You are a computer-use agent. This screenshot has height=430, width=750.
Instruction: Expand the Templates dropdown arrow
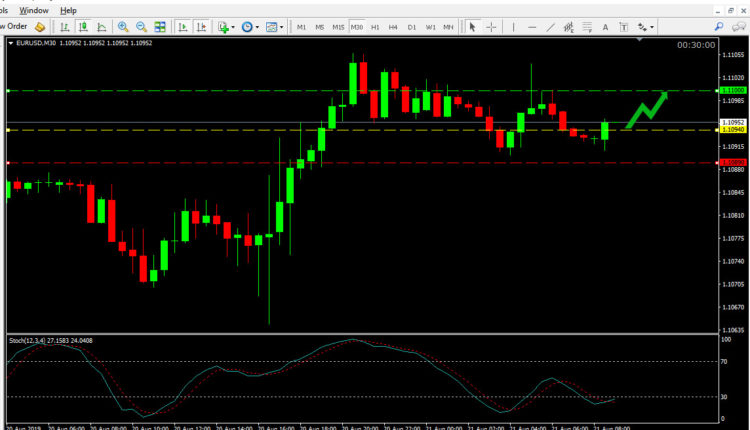pyautogui.click(x=281, y=27)
